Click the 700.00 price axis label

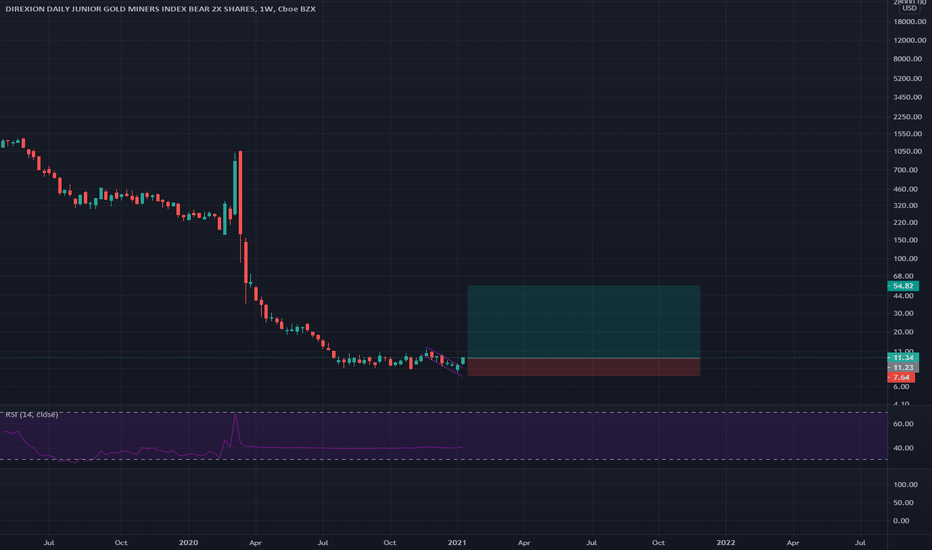[x=905, y=170]
